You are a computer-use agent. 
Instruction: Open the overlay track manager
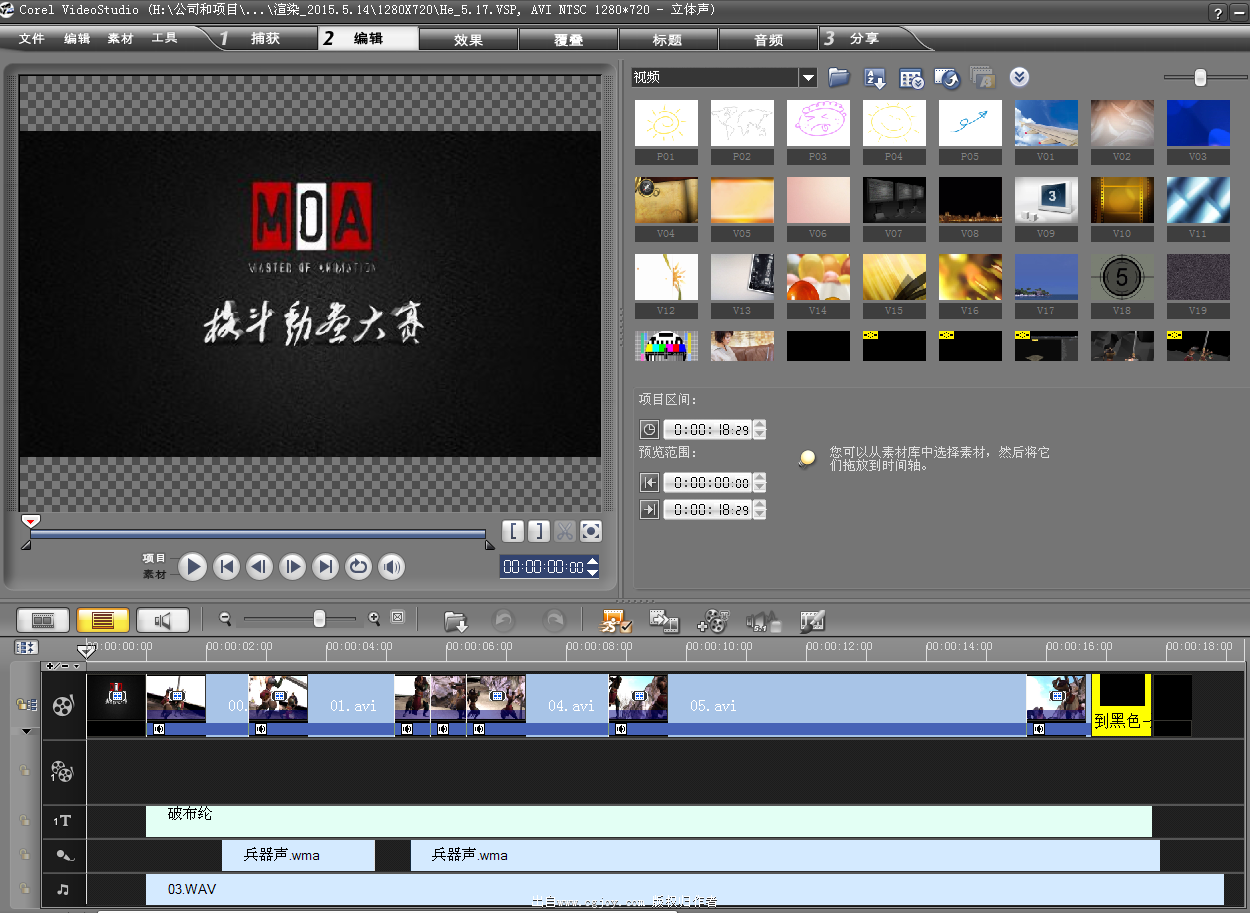713,621
